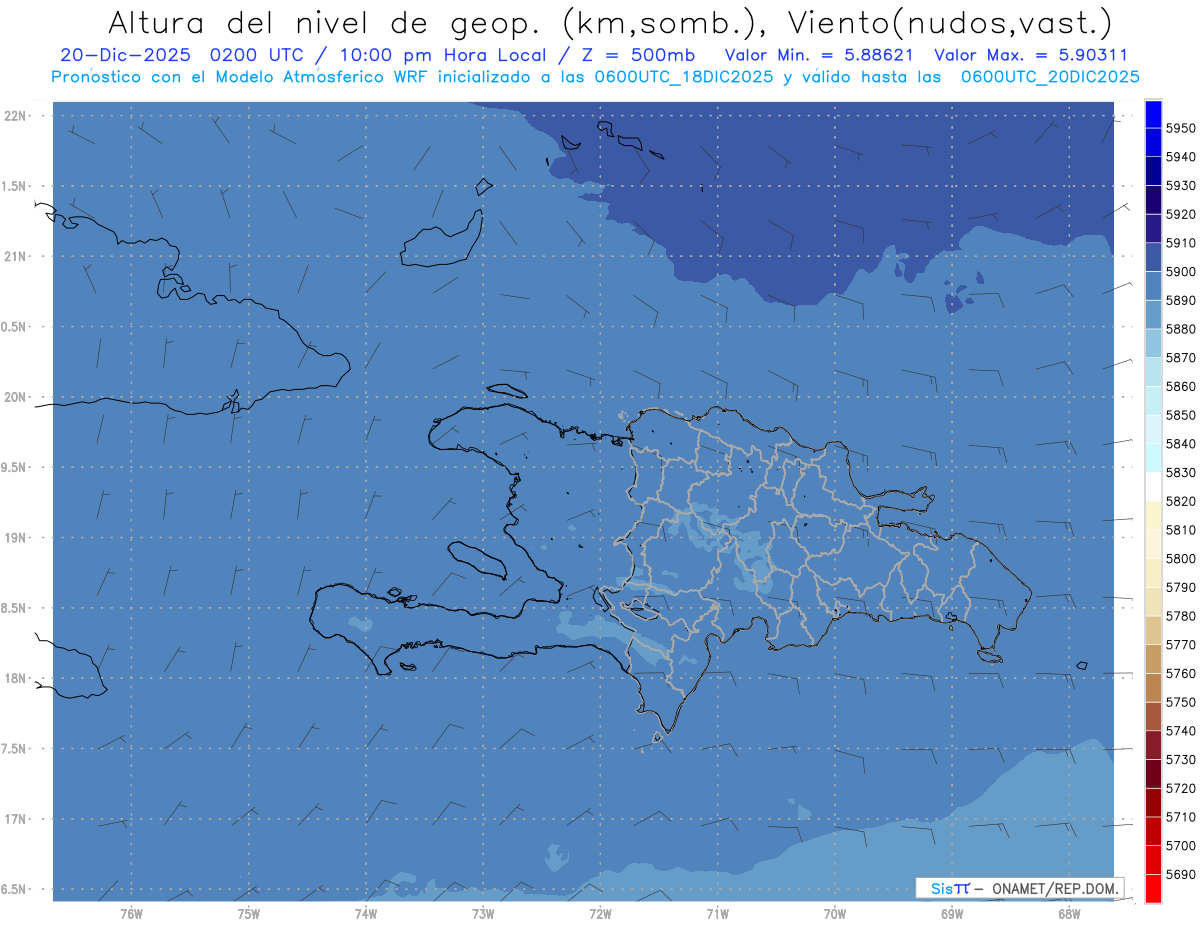Image resolution: width=1200 pixels, height=927 pixels.
Task: Click the '68W' longitude axis label
Action: click(x=1069, y=914)
